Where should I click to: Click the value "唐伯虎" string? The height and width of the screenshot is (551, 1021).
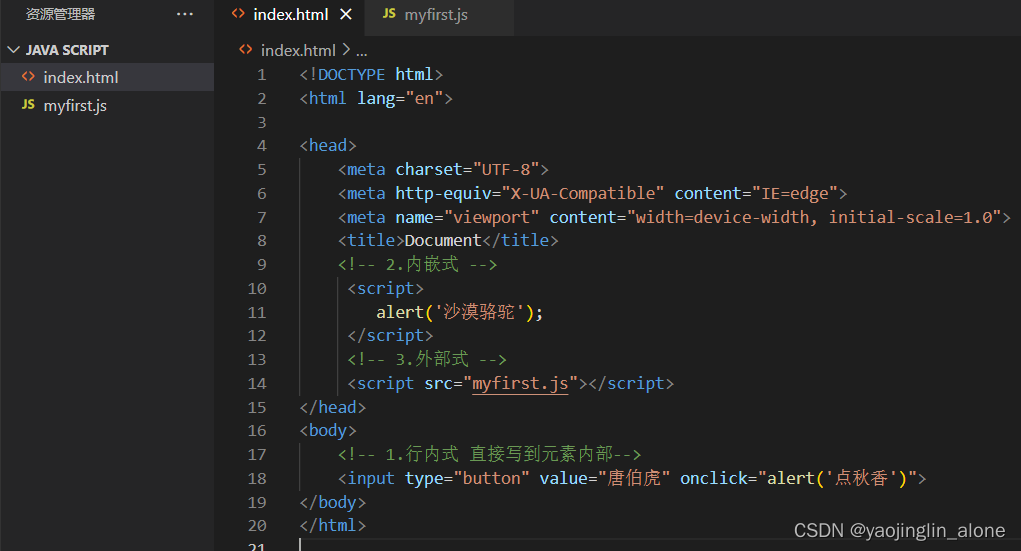(x=634, y=479)
